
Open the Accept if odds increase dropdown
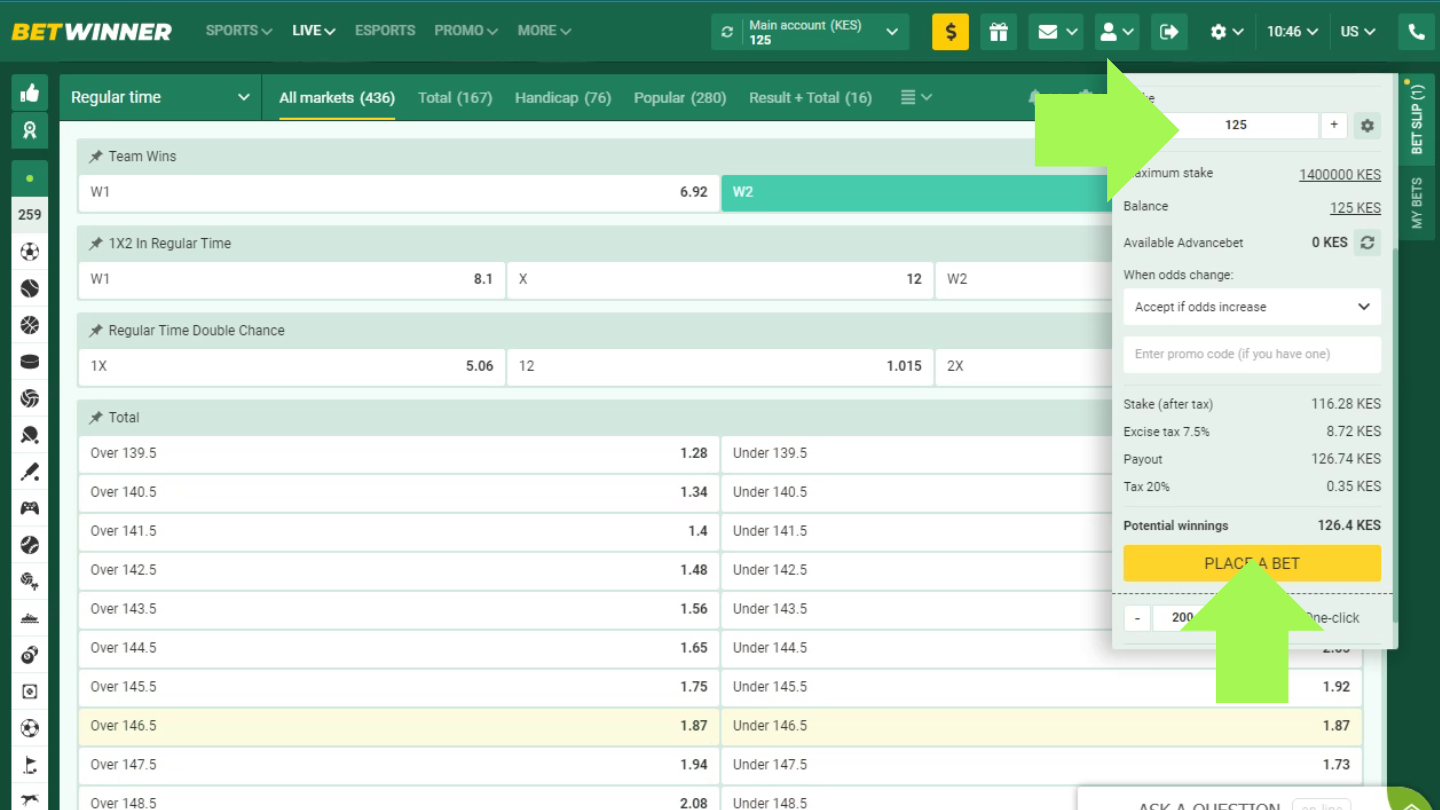tap(1251, 307)
